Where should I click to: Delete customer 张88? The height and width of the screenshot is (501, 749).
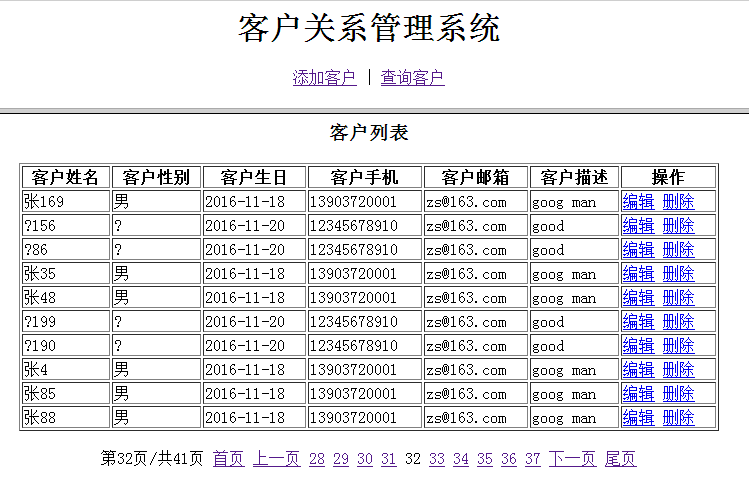(x=678, y=417)
